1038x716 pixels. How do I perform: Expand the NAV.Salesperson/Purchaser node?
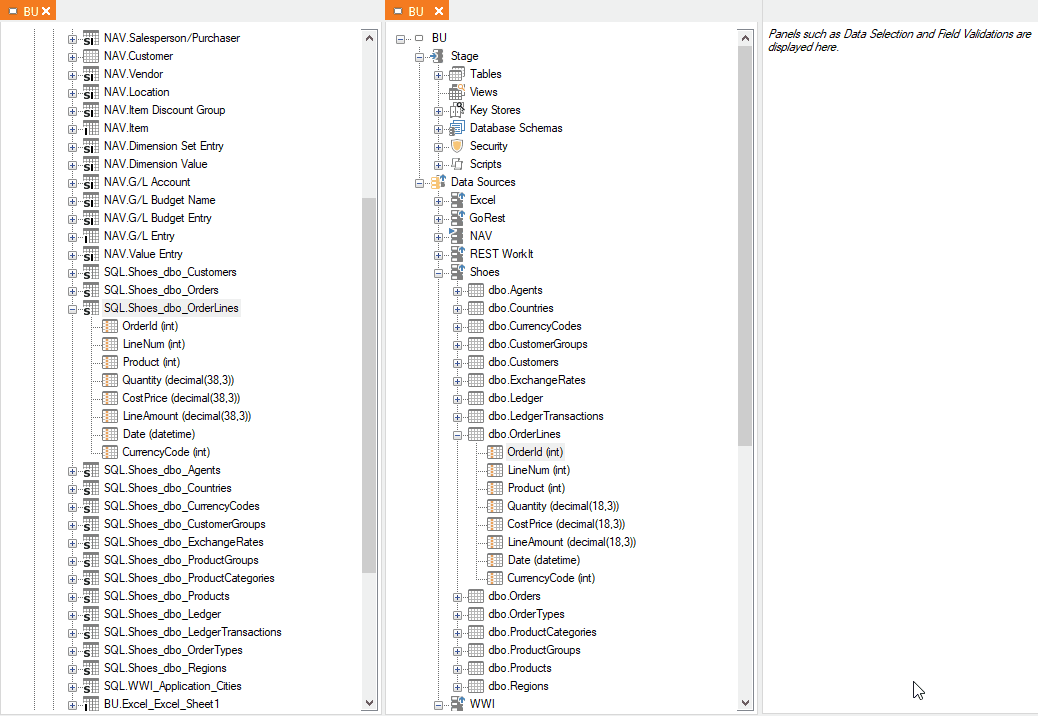(72, 39)
